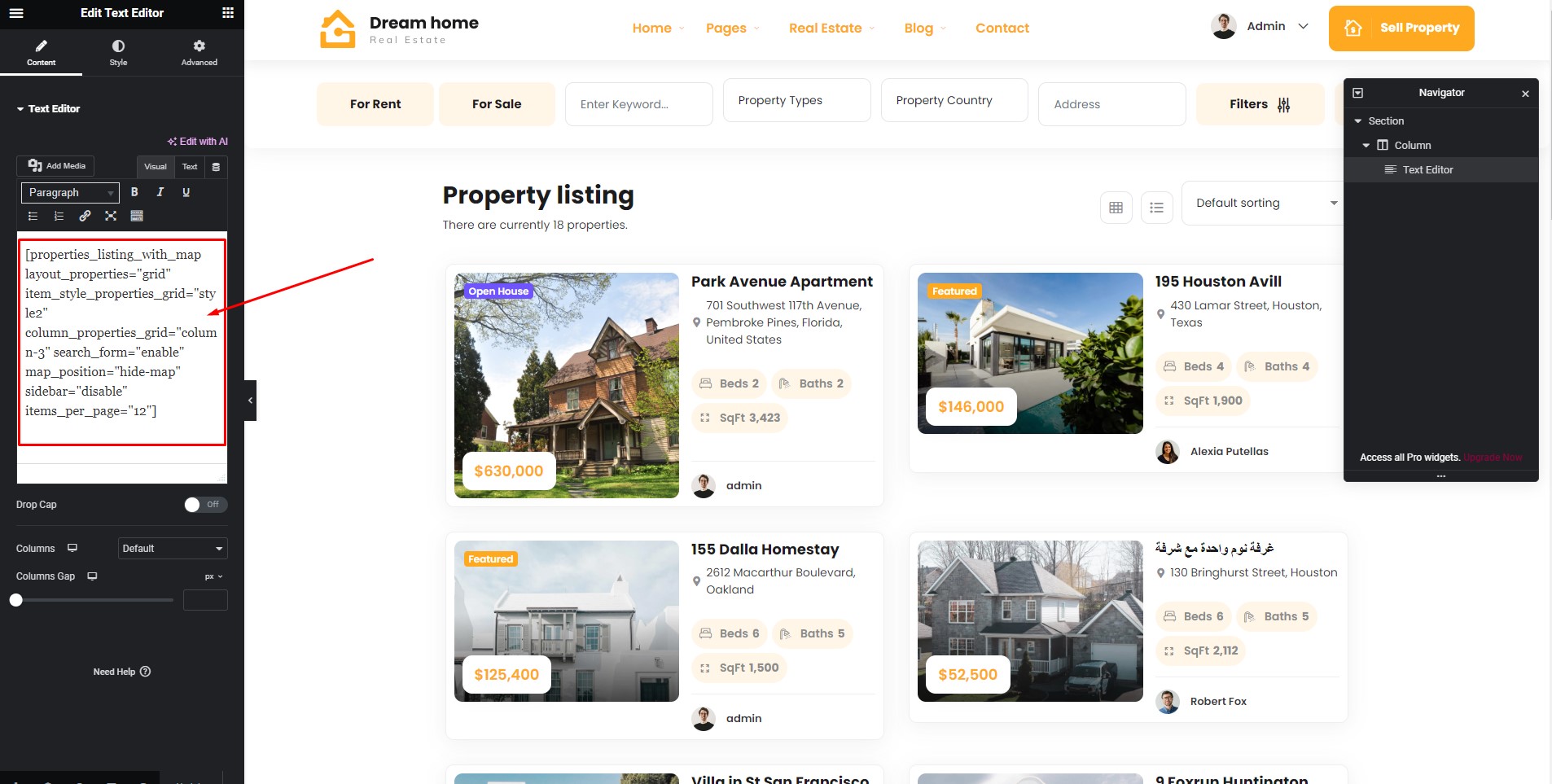Toggle italic formatting
This screenshot has width=1552, height=784.
tap(160, 192)
